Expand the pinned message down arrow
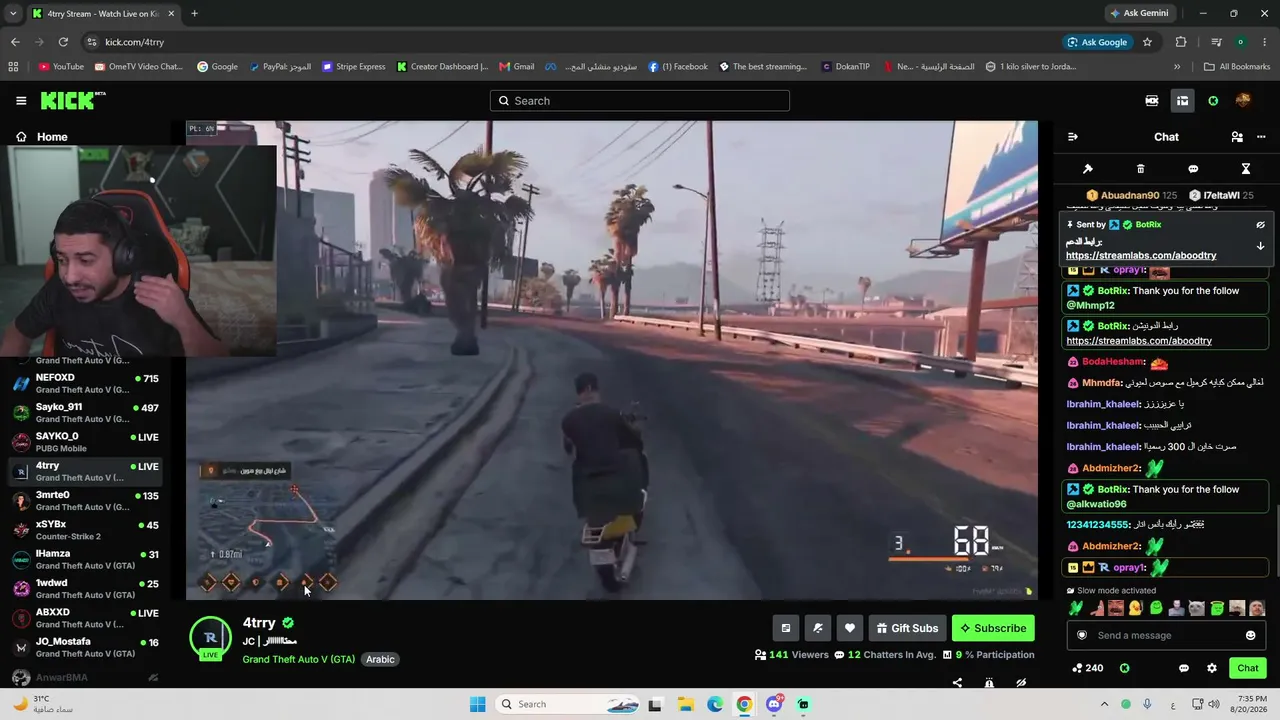Screen dimensions: 1280x720 (x=1261, y=246)
